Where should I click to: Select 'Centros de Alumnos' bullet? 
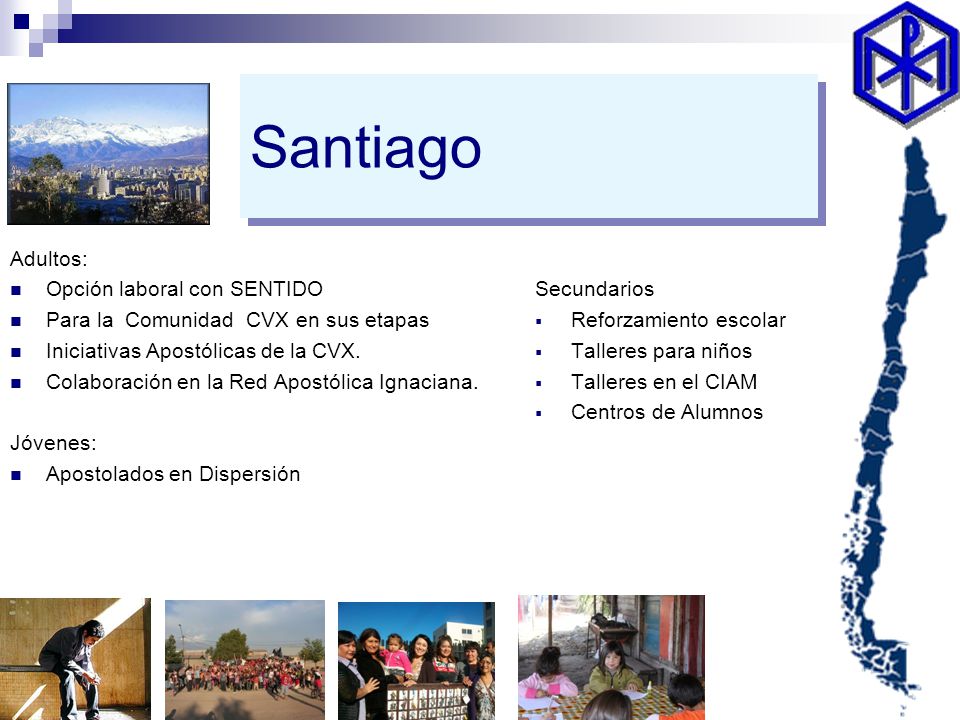(667, 412)
